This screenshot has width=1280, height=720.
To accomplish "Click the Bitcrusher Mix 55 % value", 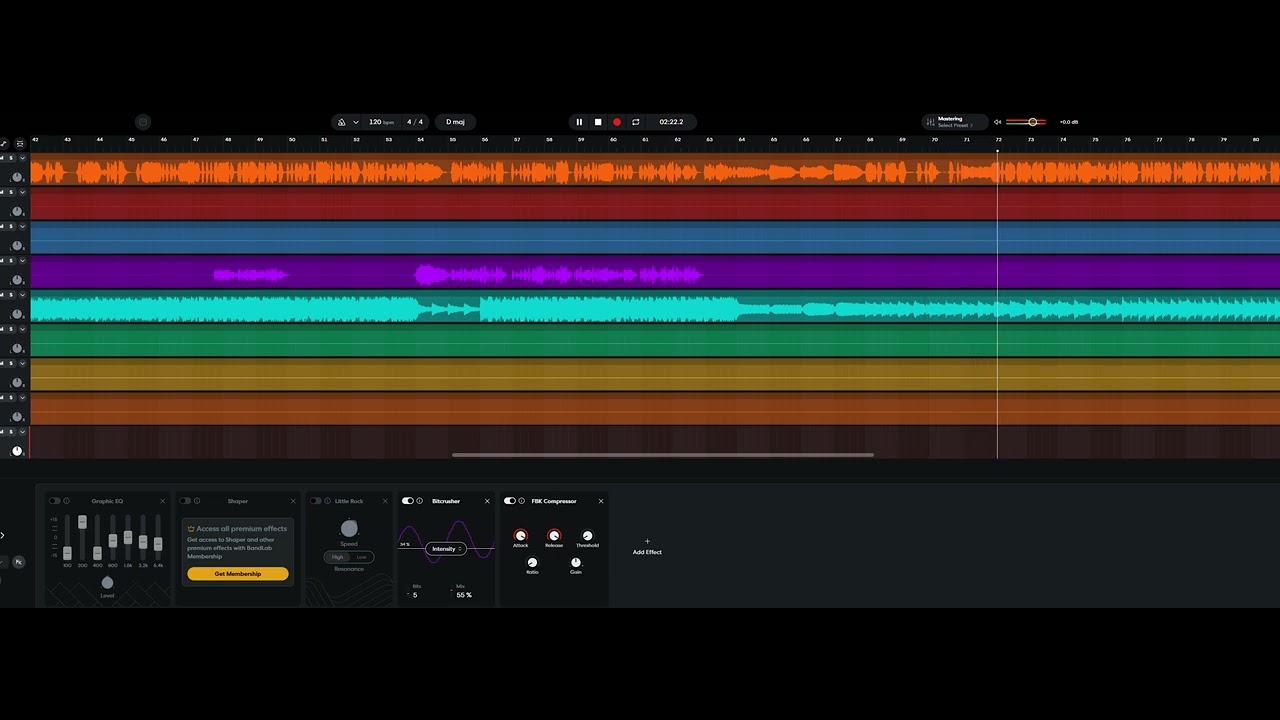I will point(464,595).
